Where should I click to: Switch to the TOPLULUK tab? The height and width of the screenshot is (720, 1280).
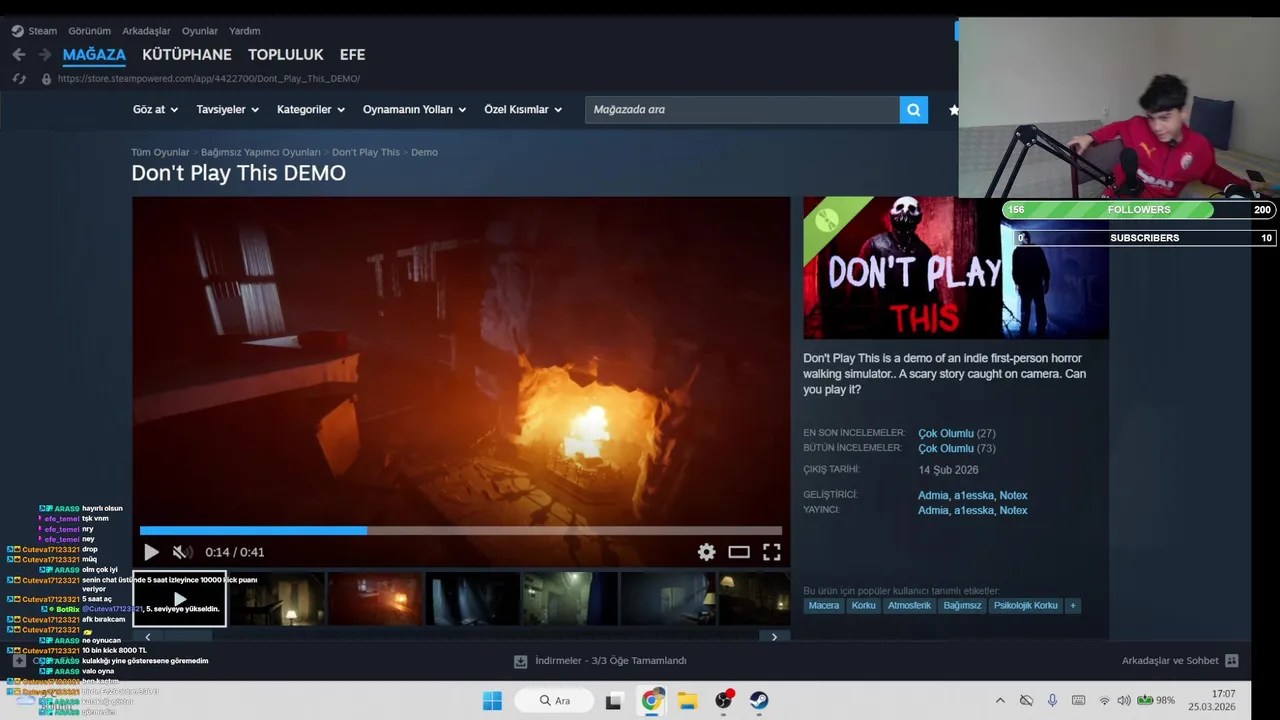tap(286, 55)
